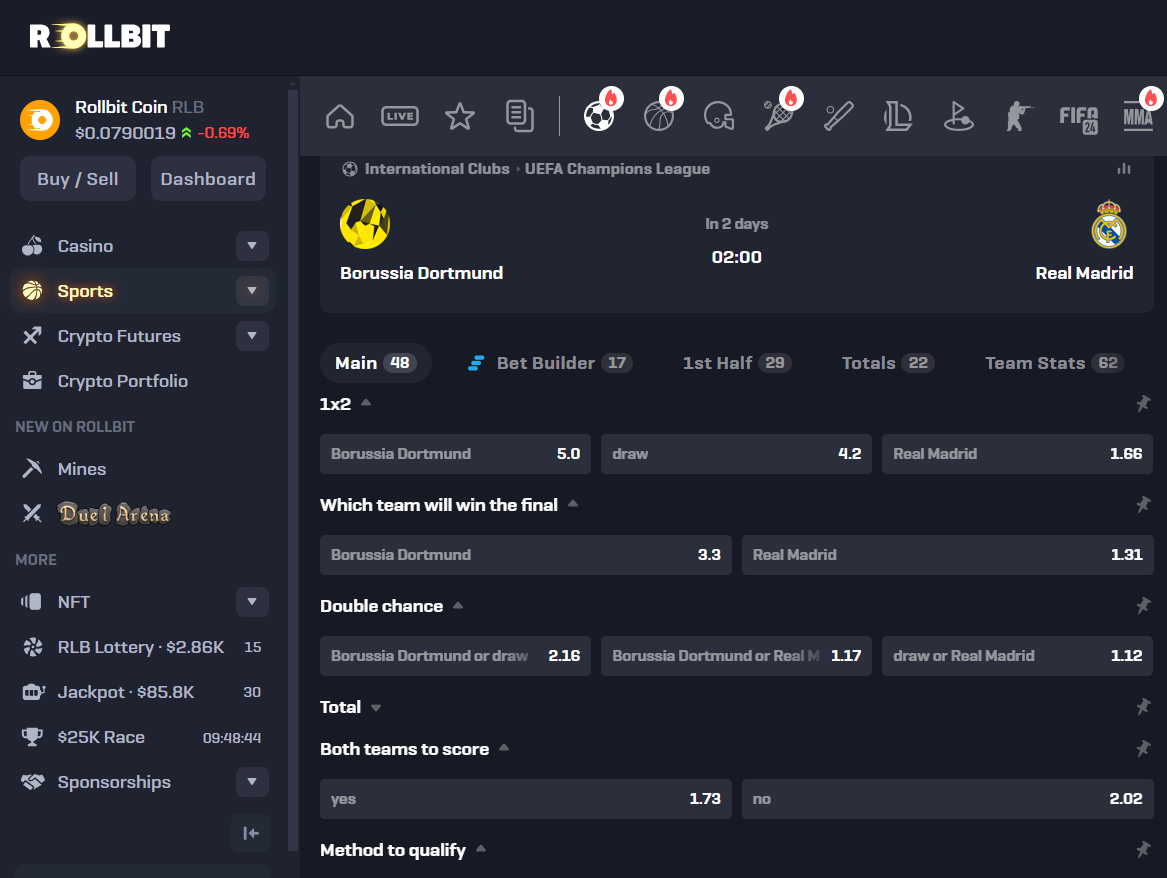Screen dimensions: 1167x878
Task: Bet yes on both teams to score
Action: pyautogui.click(x=525, y=799)
